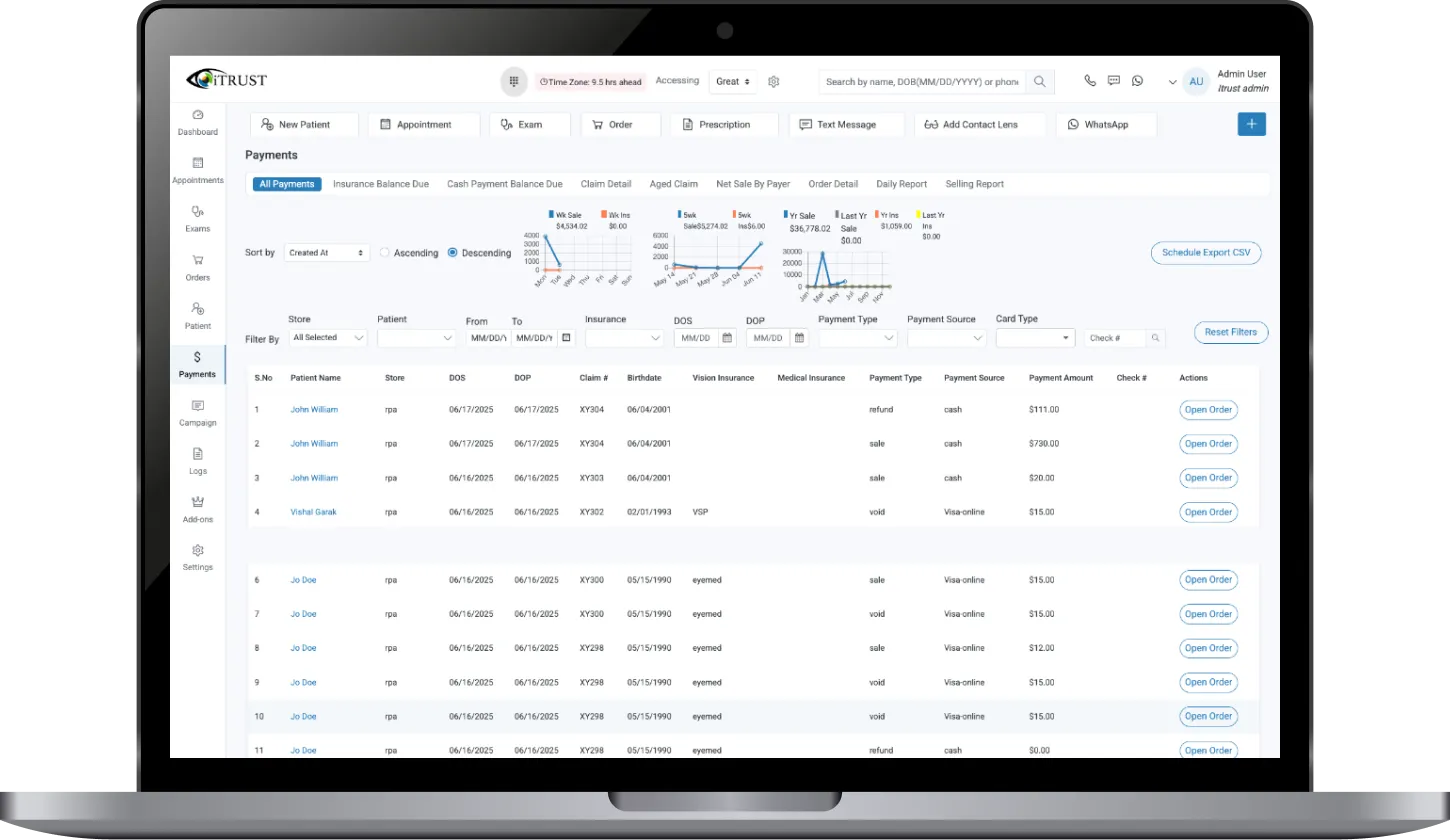Open the Store All Selected dropdown

(327, 338)
